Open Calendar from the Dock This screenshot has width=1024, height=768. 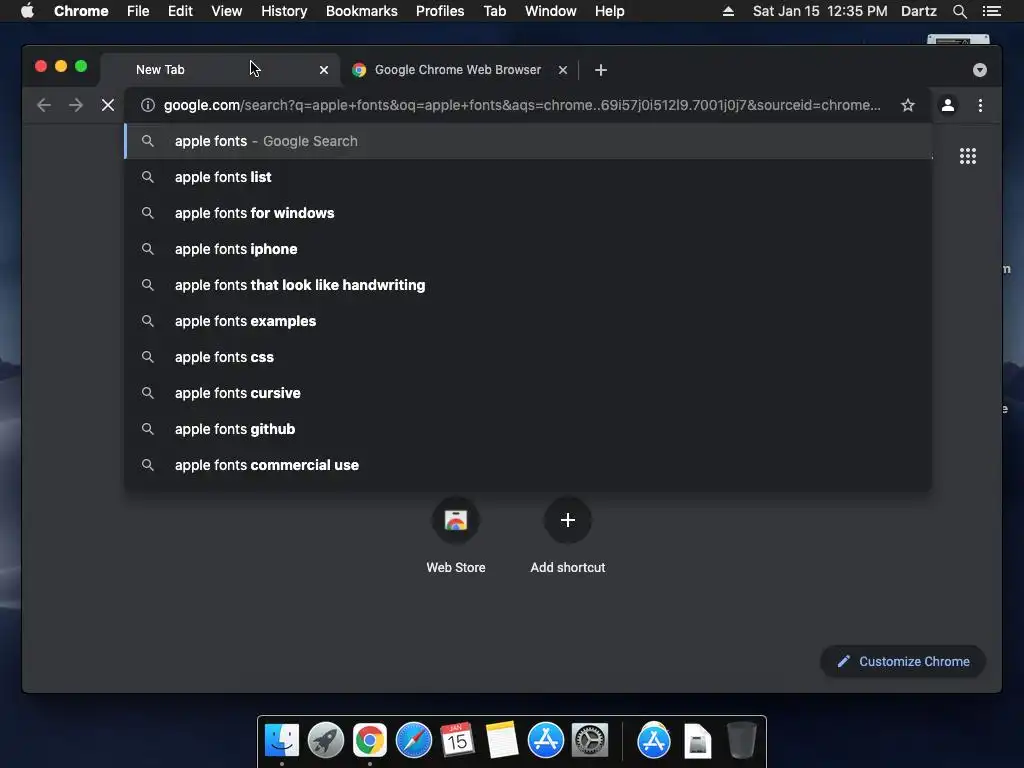(457, 741)
